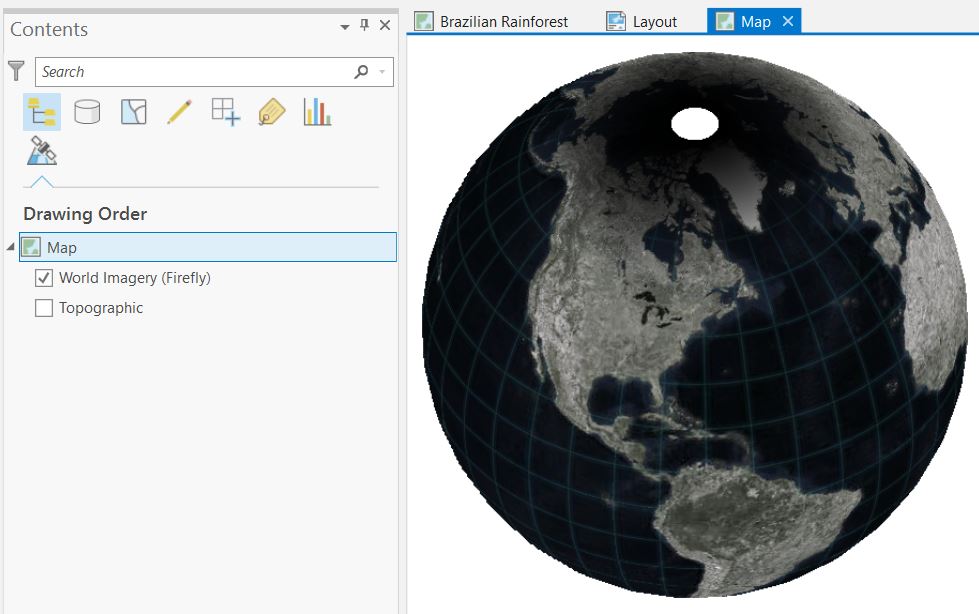Click the filter funnel icon
Screen dimensions: 979x614
(x=16, y=71)
